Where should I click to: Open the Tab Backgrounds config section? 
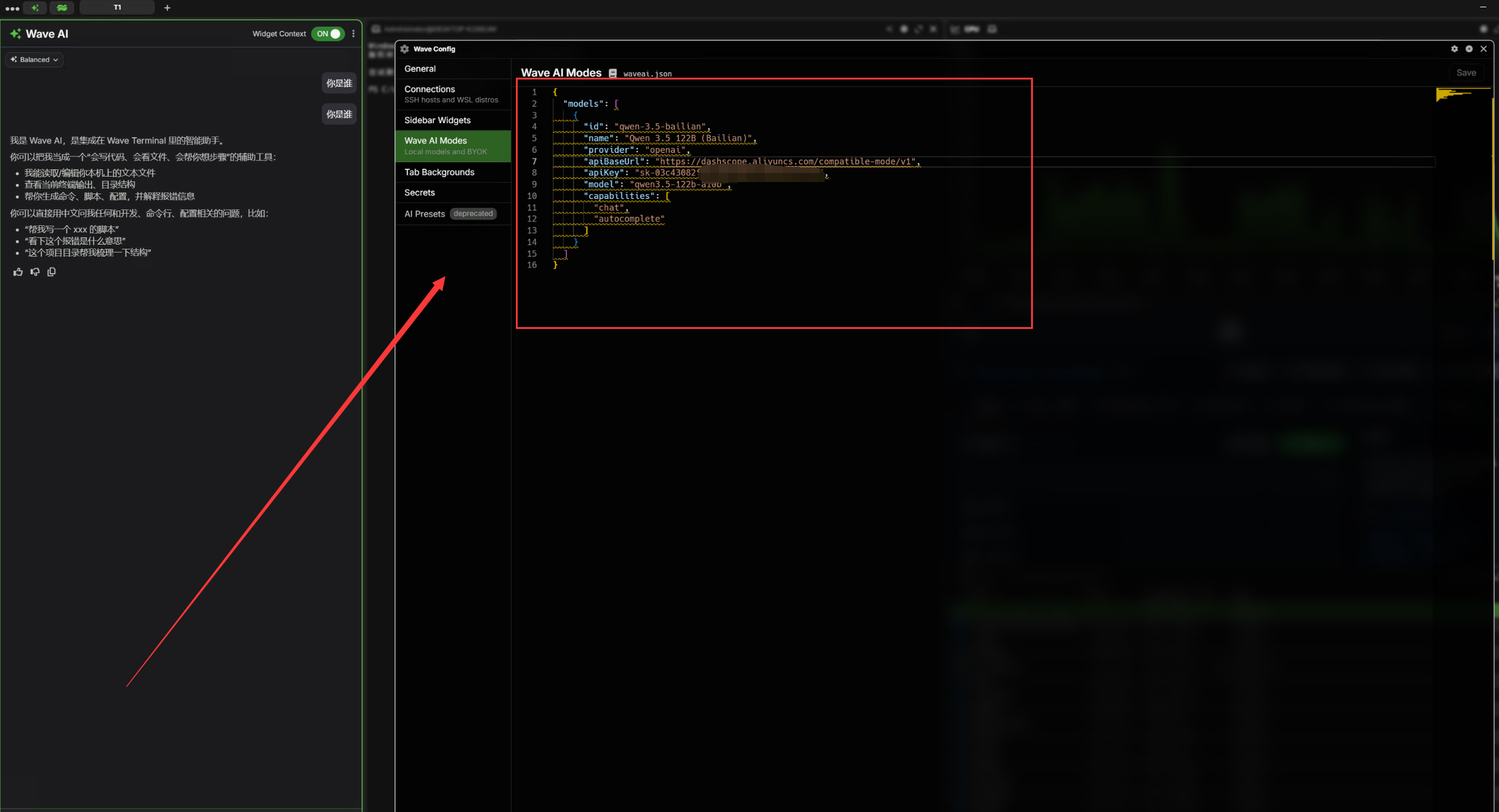tap(453, 172)
